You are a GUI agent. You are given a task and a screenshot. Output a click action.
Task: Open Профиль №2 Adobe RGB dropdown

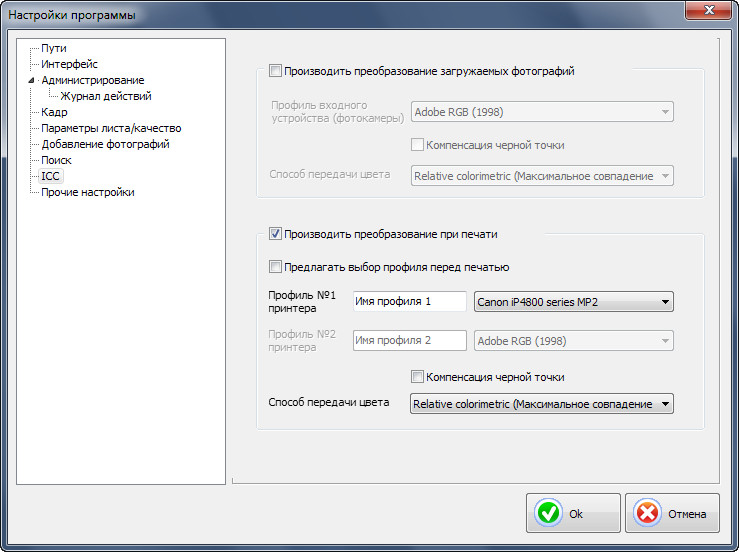pos(574,340)
